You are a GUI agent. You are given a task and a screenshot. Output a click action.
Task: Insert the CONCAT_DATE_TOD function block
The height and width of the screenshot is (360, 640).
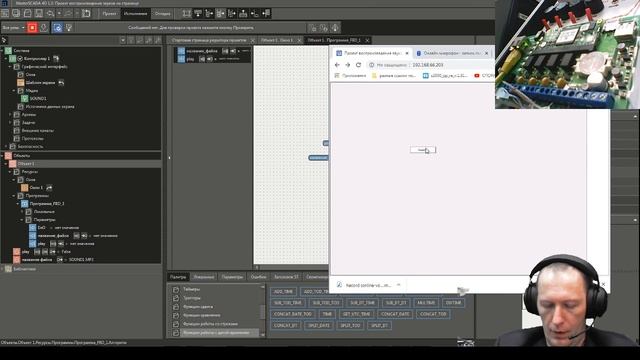point(293,314)
